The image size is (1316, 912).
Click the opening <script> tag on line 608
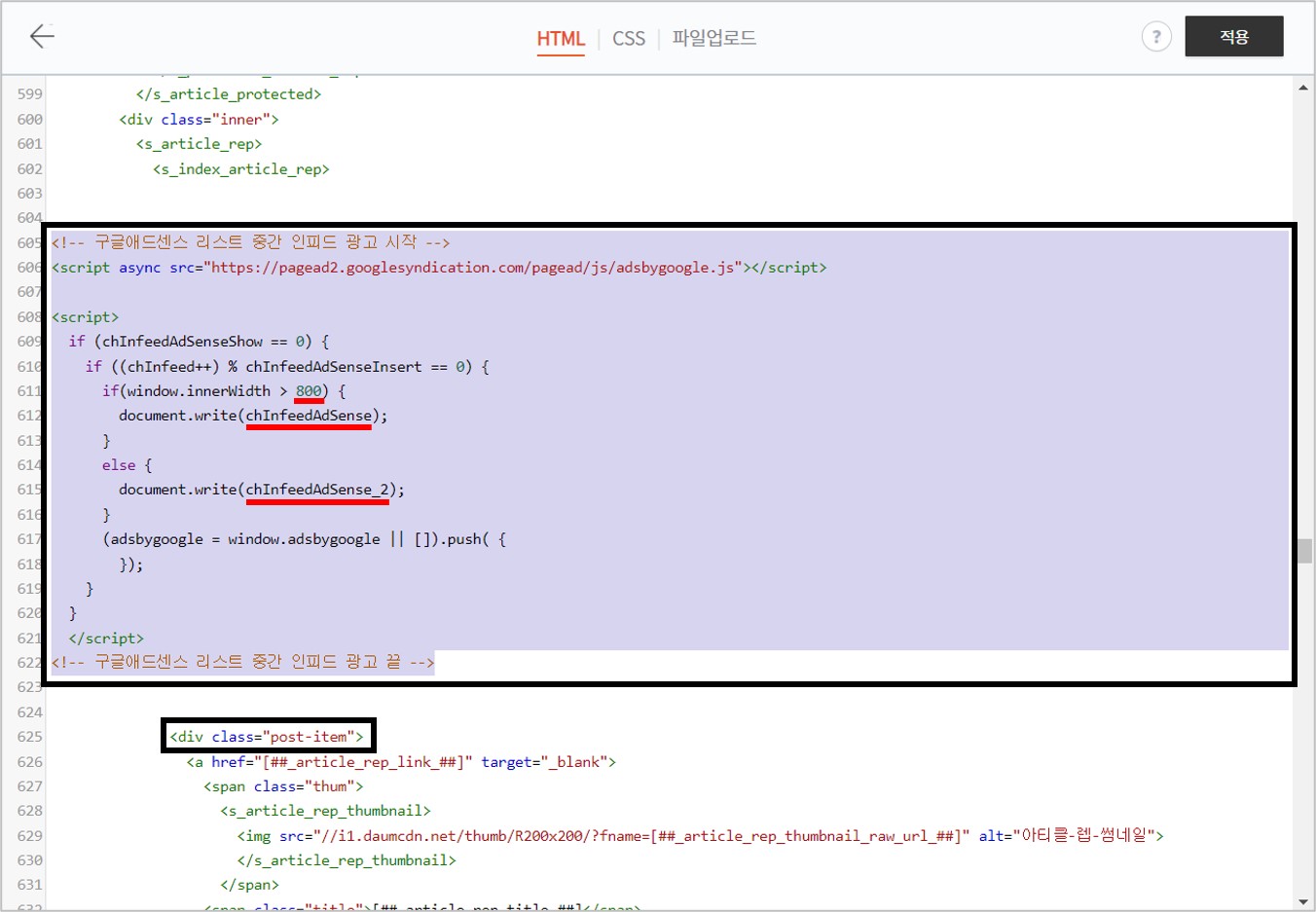[85, 317]
